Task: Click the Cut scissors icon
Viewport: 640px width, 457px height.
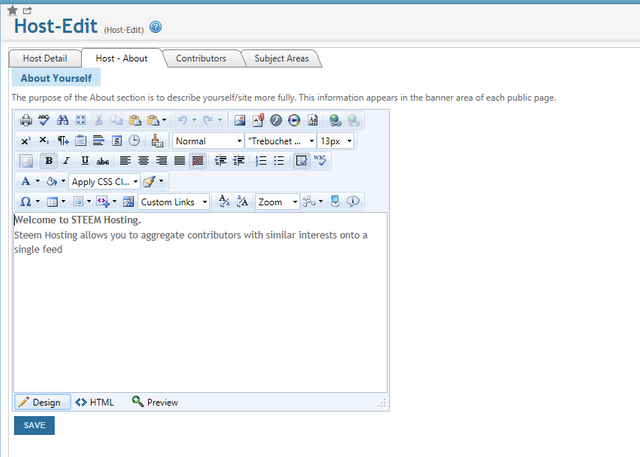Action: pyautogui.click(x=98, y=120)
